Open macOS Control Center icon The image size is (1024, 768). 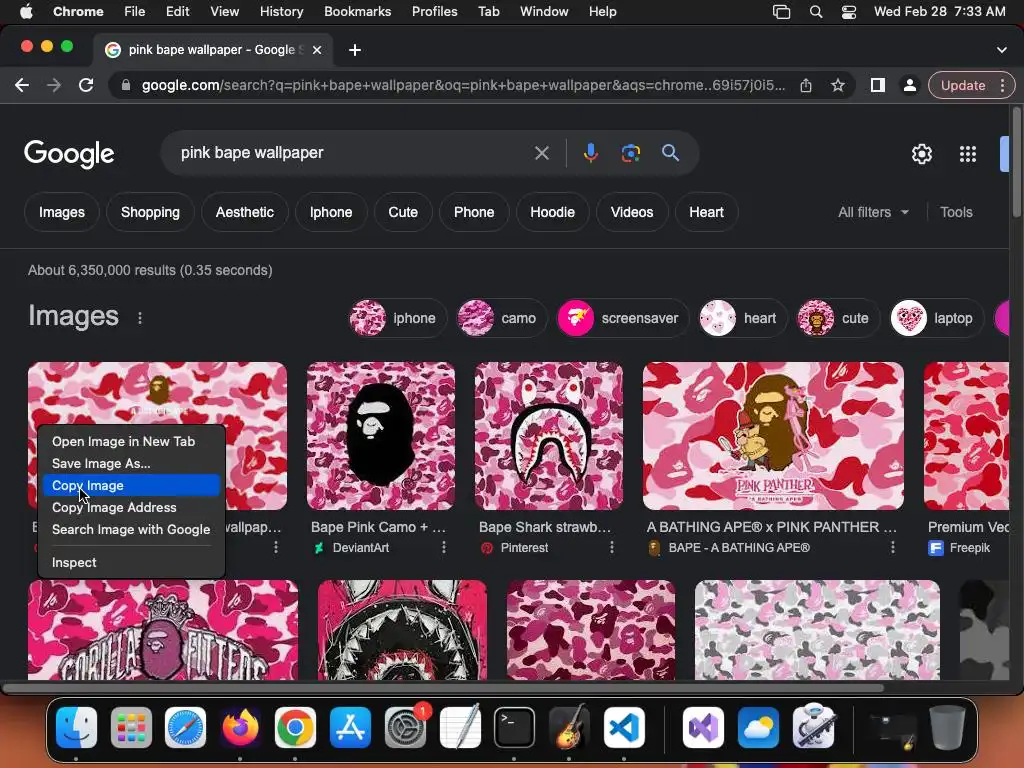coord(848,12)
